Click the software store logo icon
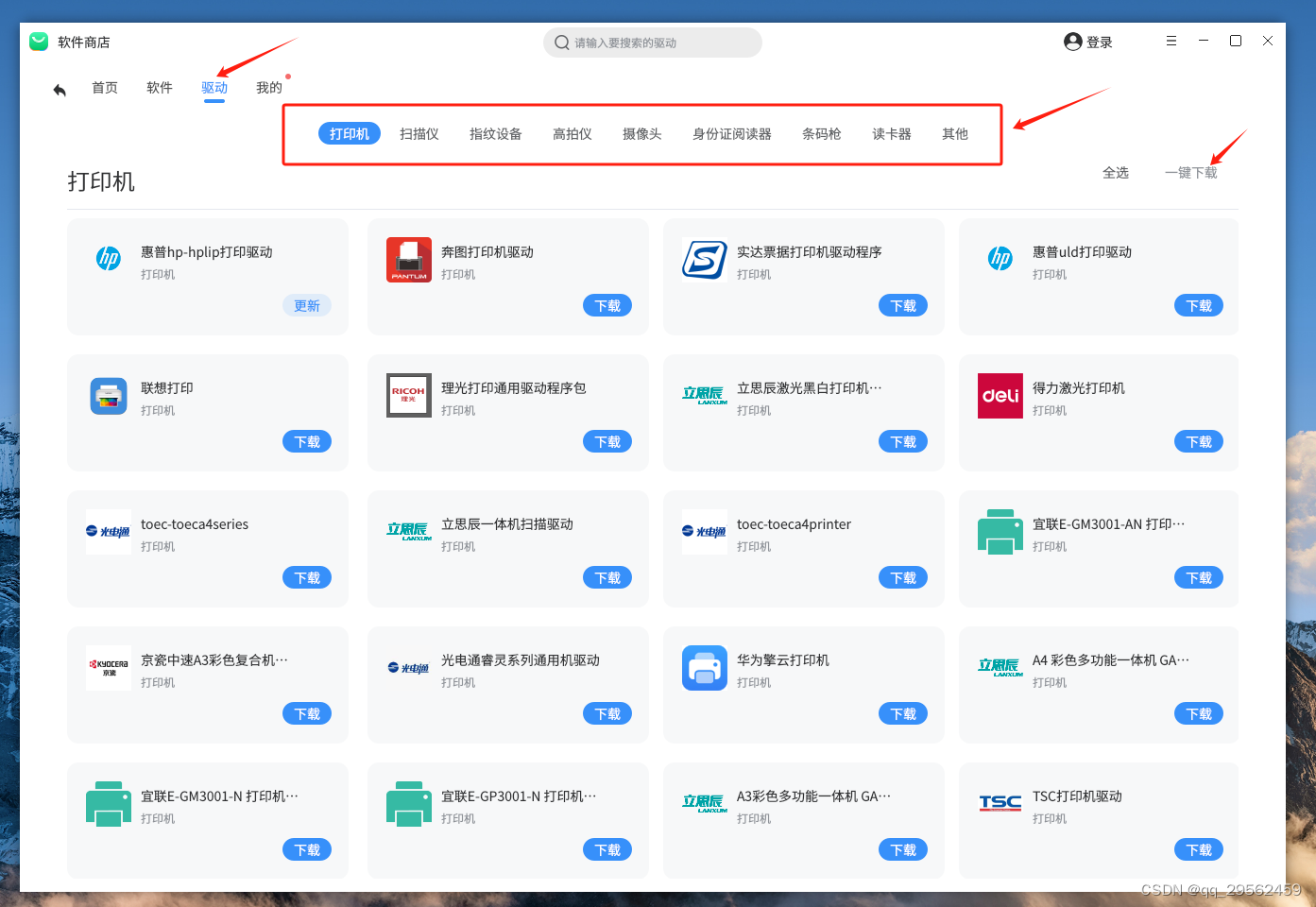Image resolution: width=1316 pixels, height=907 pixels. pyautogui.click(x=39, y=42)
